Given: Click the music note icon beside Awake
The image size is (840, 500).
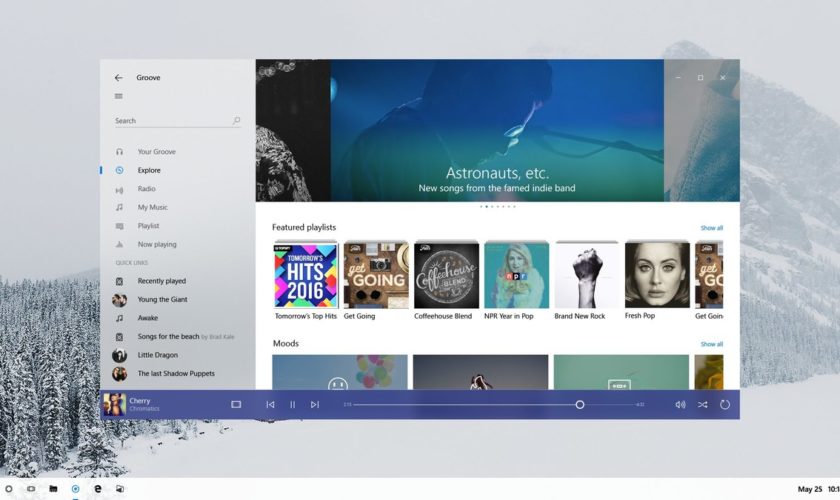Looking at the screenshot, I should click(x=119, y=318).
